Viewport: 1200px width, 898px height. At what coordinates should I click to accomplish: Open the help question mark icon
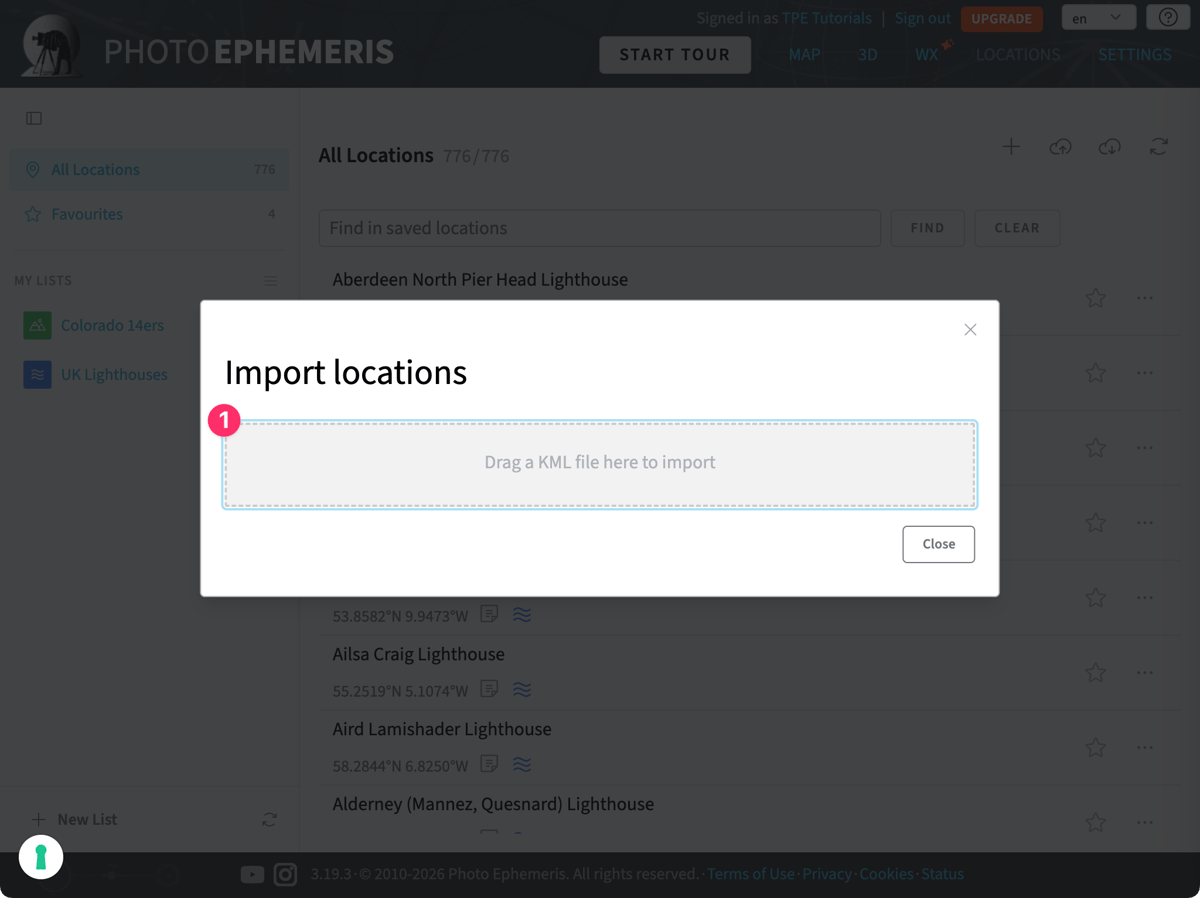(x=1168, y=18)
